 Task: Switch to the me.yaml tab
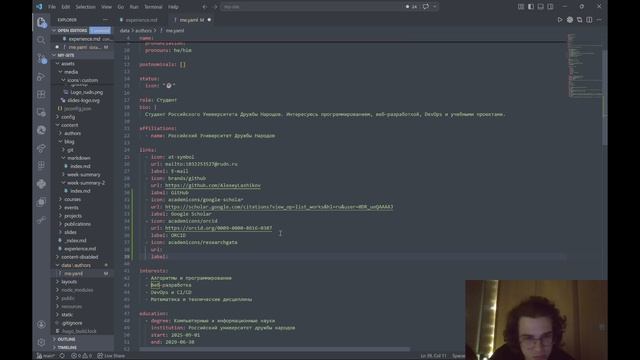192,20
